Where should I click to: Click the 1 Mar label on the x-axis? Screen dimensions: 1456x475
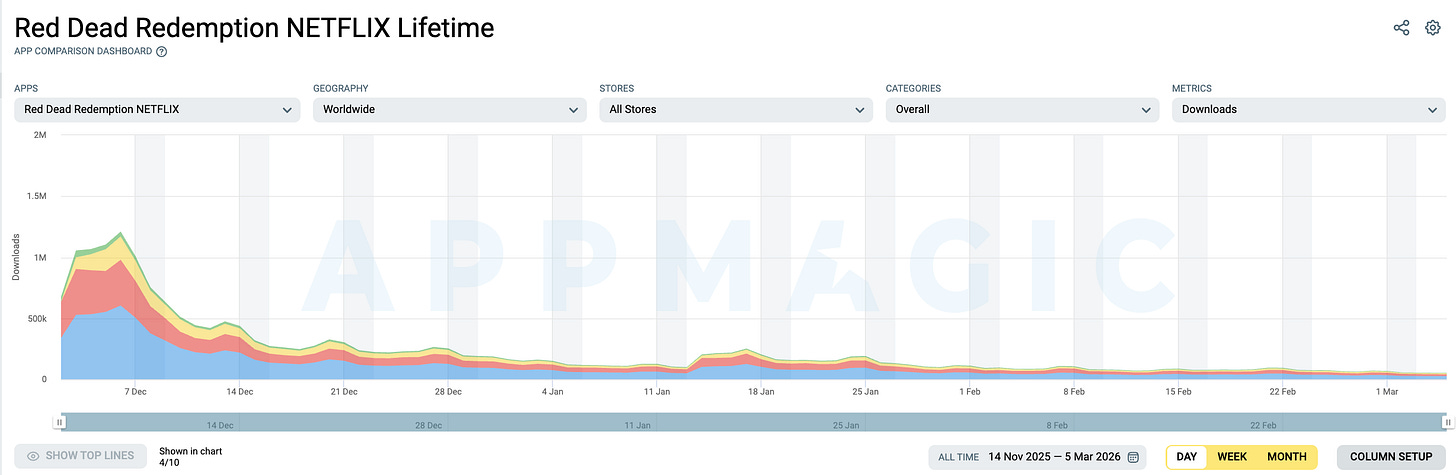tap(1387, 392)
